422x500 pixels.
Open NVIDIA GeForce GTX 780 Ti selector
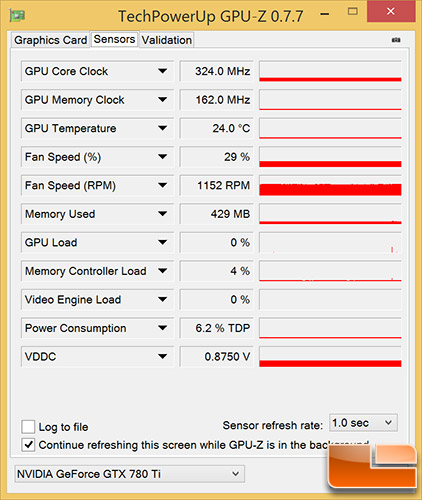click(x=130, y=474)
